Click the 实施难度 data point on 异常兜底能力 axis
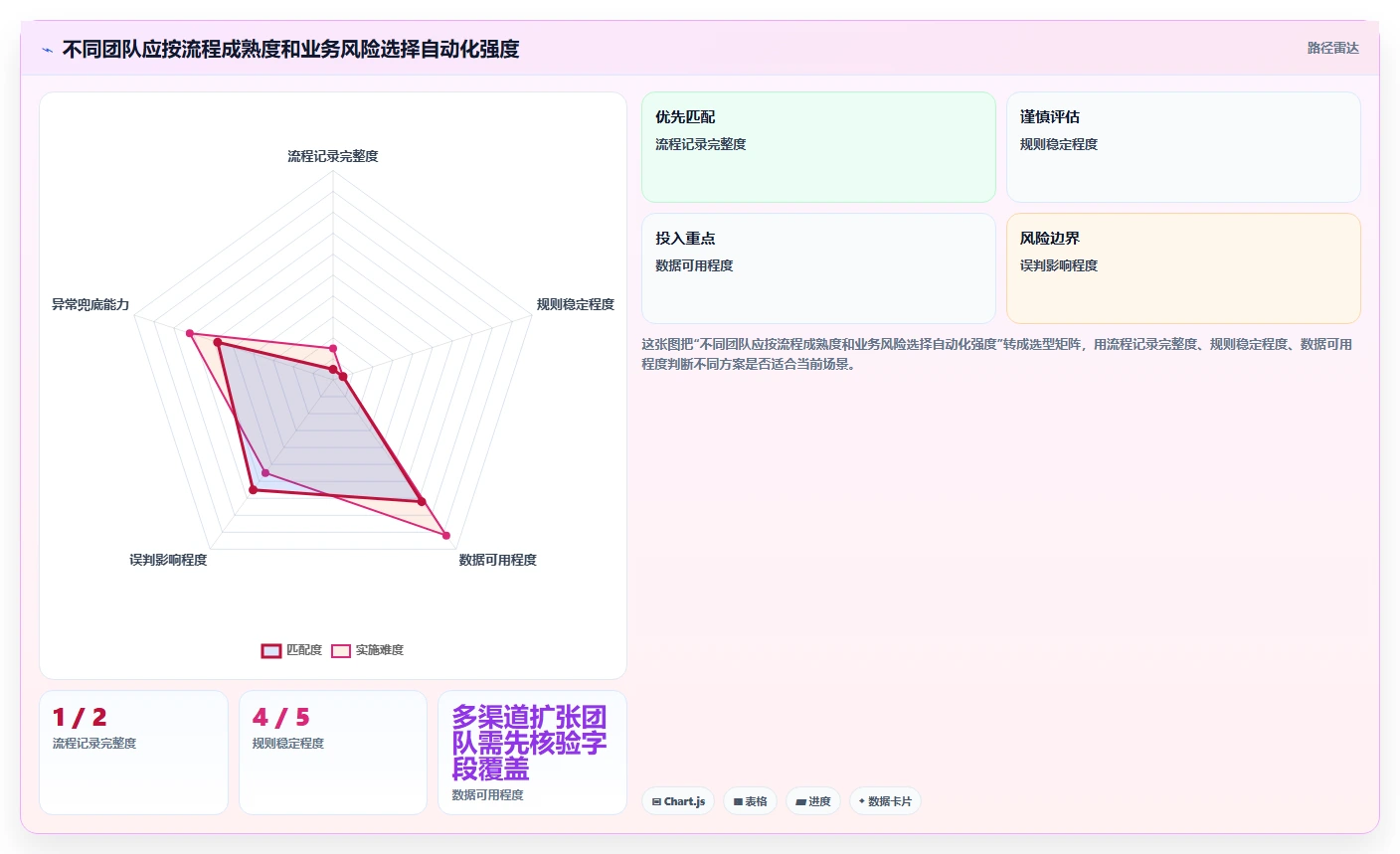The image size is (1400, 854). click(190, 334)
